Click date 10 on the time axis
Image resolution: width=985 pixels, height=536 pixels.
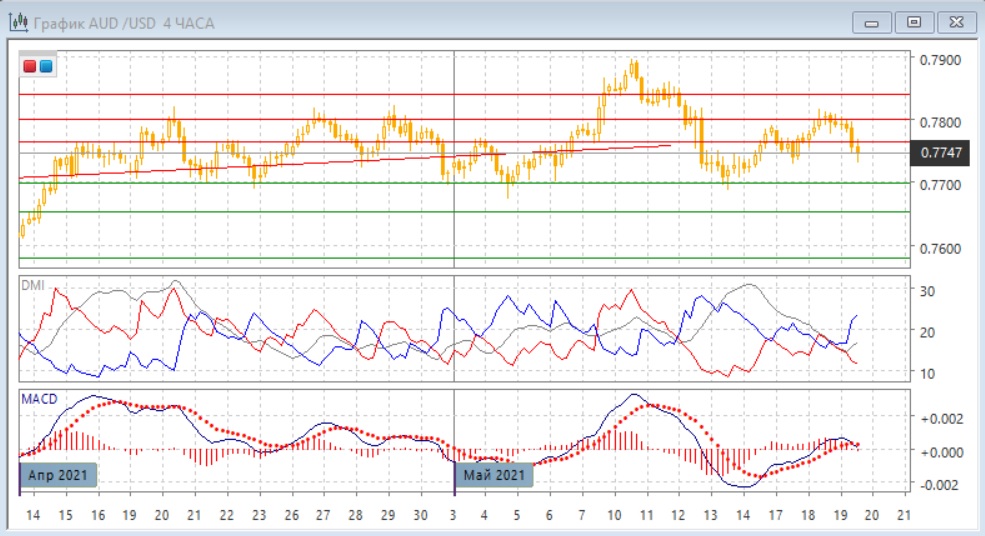(614, 515)
